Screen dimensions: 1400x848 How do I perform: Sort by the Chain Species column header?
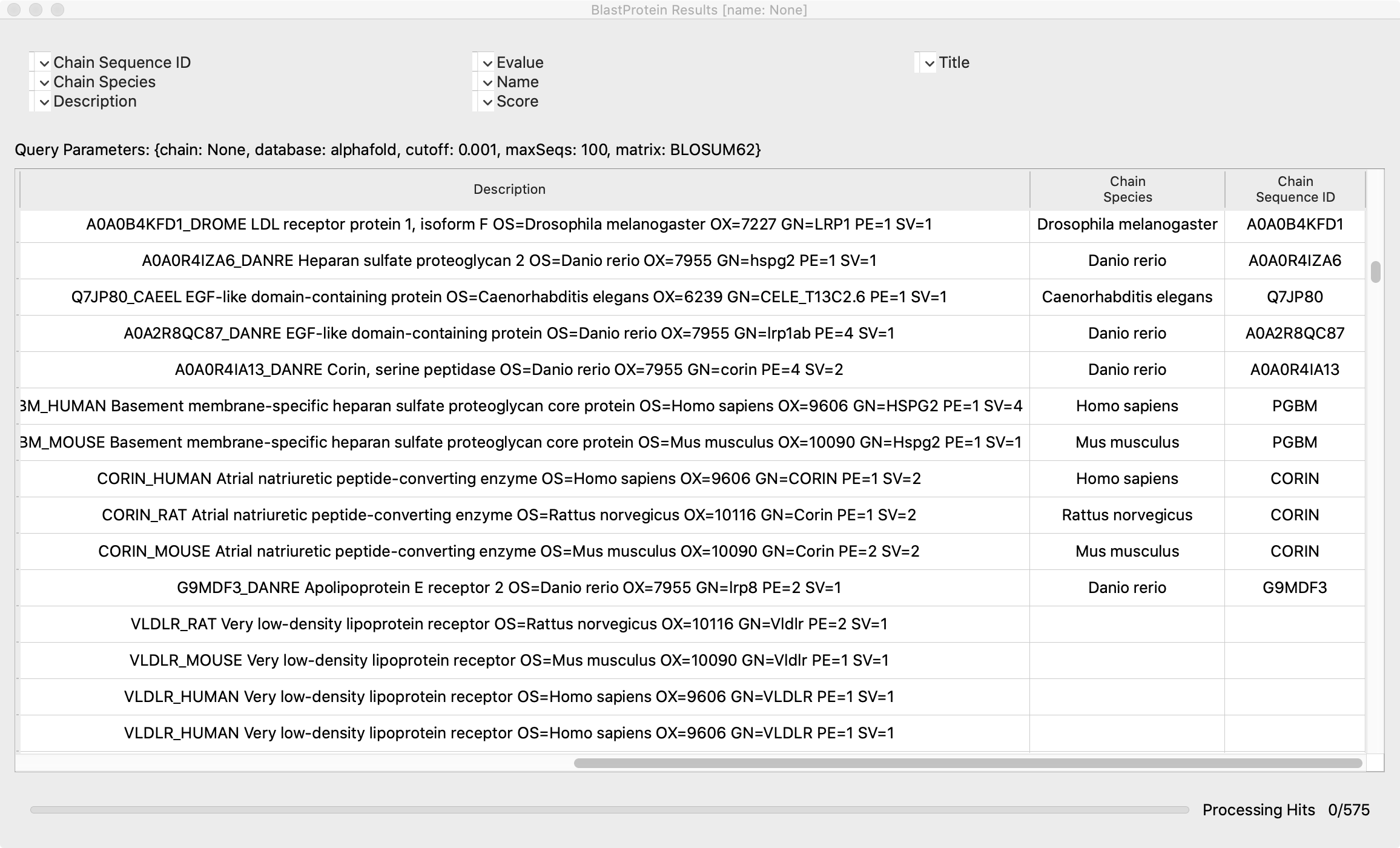(1127, 190)
